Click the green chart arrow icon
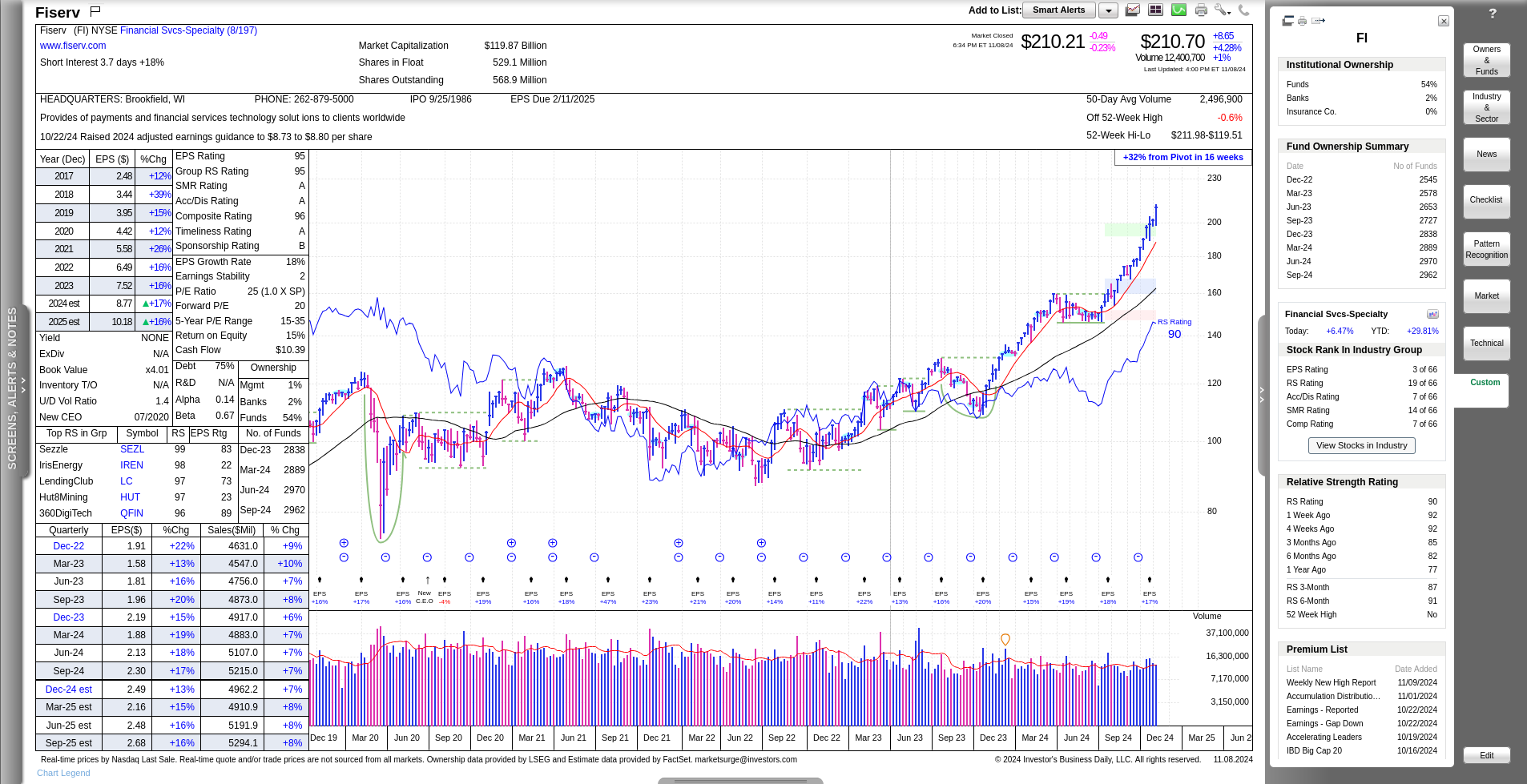The width and height of the screenshot is (1527, 784). [x=1178, y=10]
